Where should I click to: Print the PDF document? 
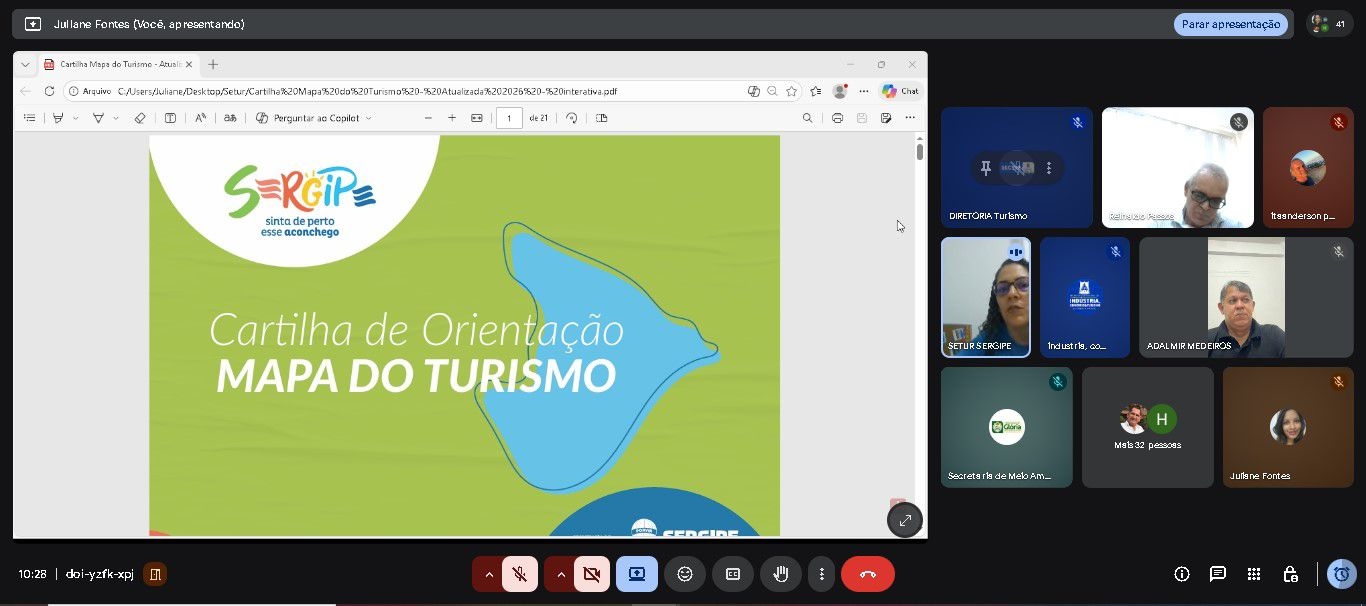coord(837,118)
